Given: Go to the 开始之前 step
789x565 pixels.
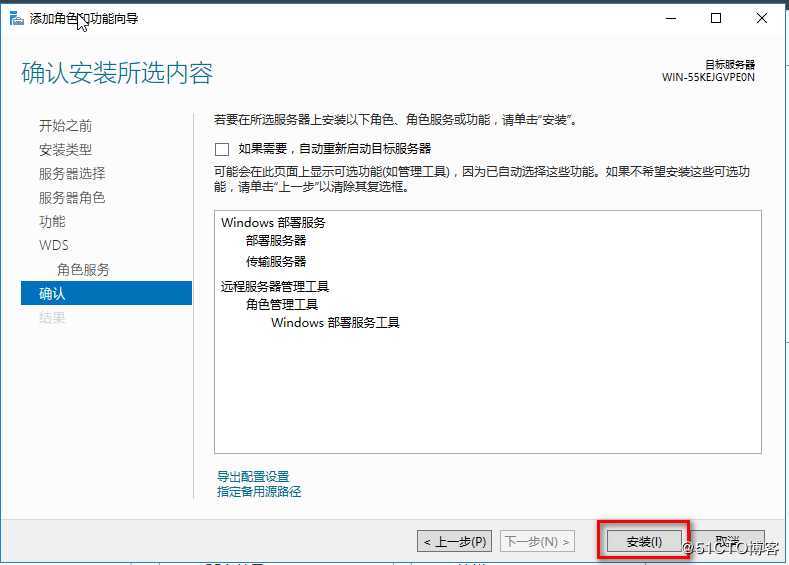Looking at the screenshot, I should [x=65, y=126].
